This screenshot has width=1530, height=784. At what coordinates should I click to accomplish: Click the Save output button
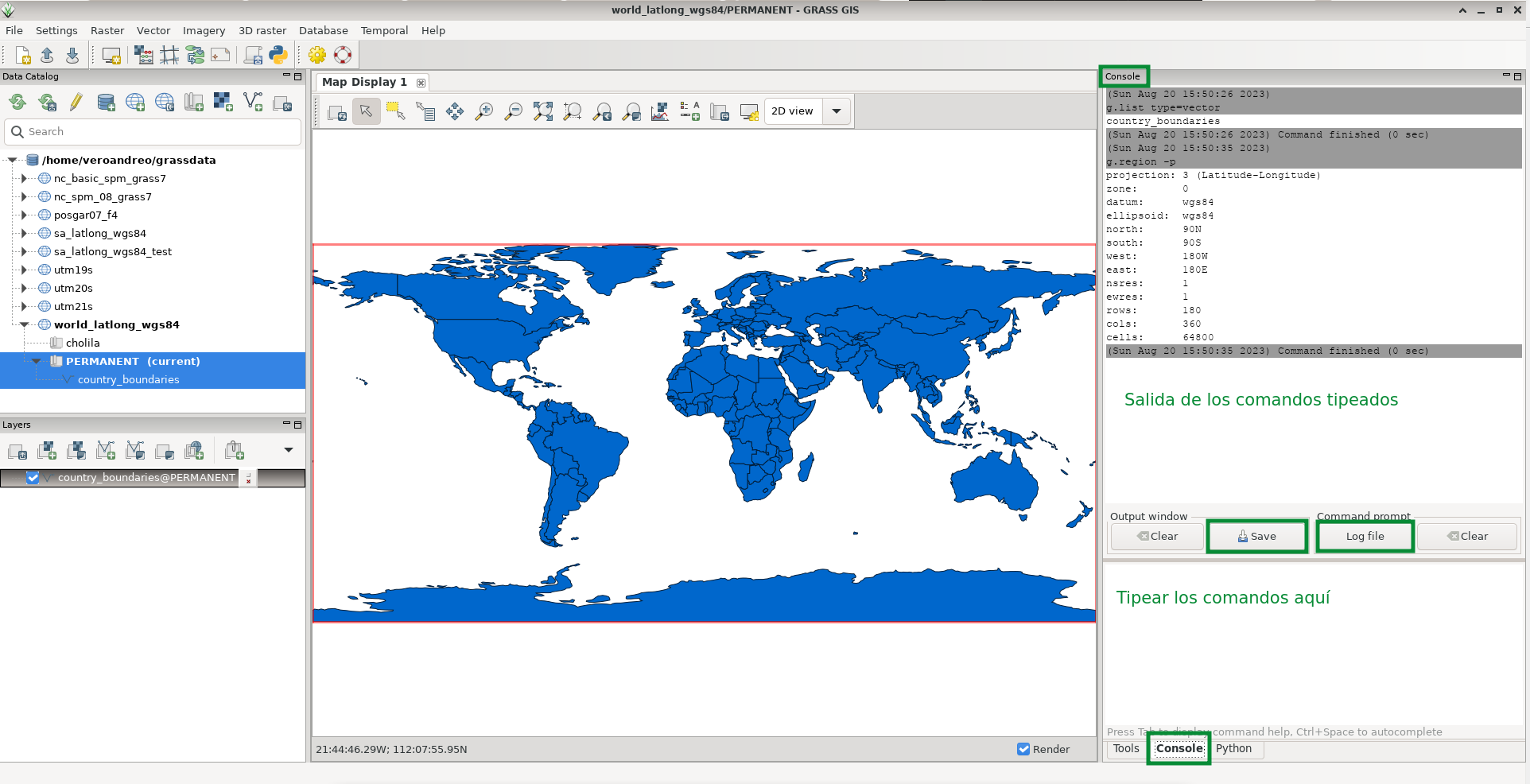(x=1256, y=536)
